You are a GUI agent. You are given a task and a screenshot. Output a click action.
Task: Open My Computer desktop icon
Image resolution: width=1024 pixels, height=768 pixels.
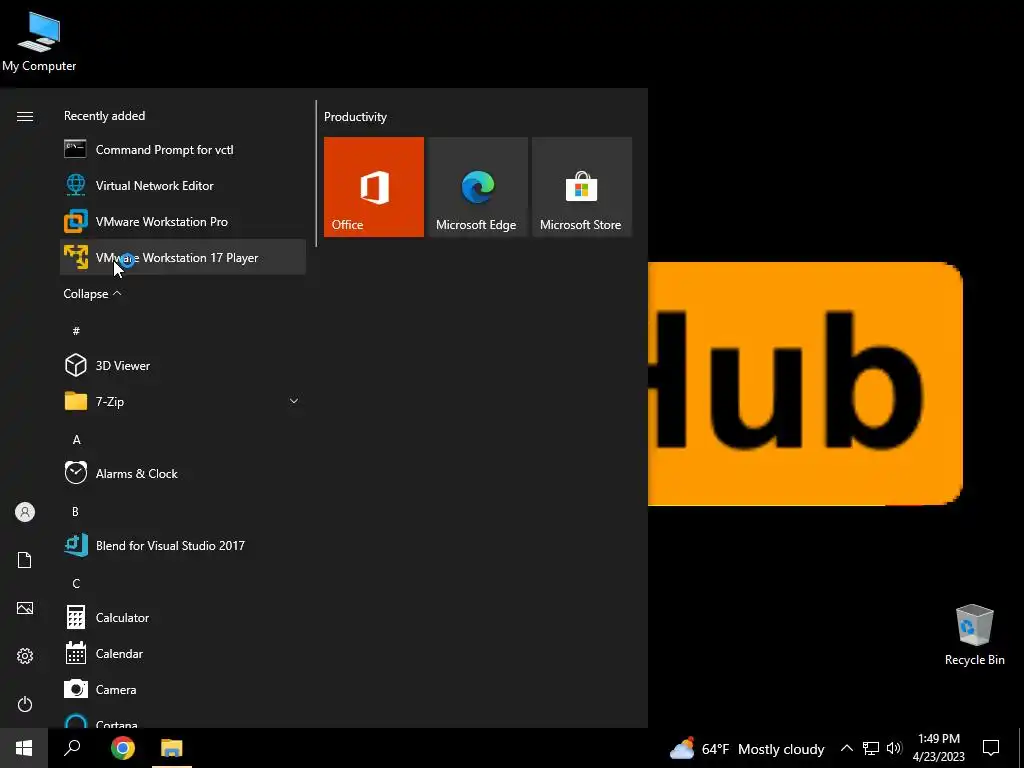[x=39, y=40]
